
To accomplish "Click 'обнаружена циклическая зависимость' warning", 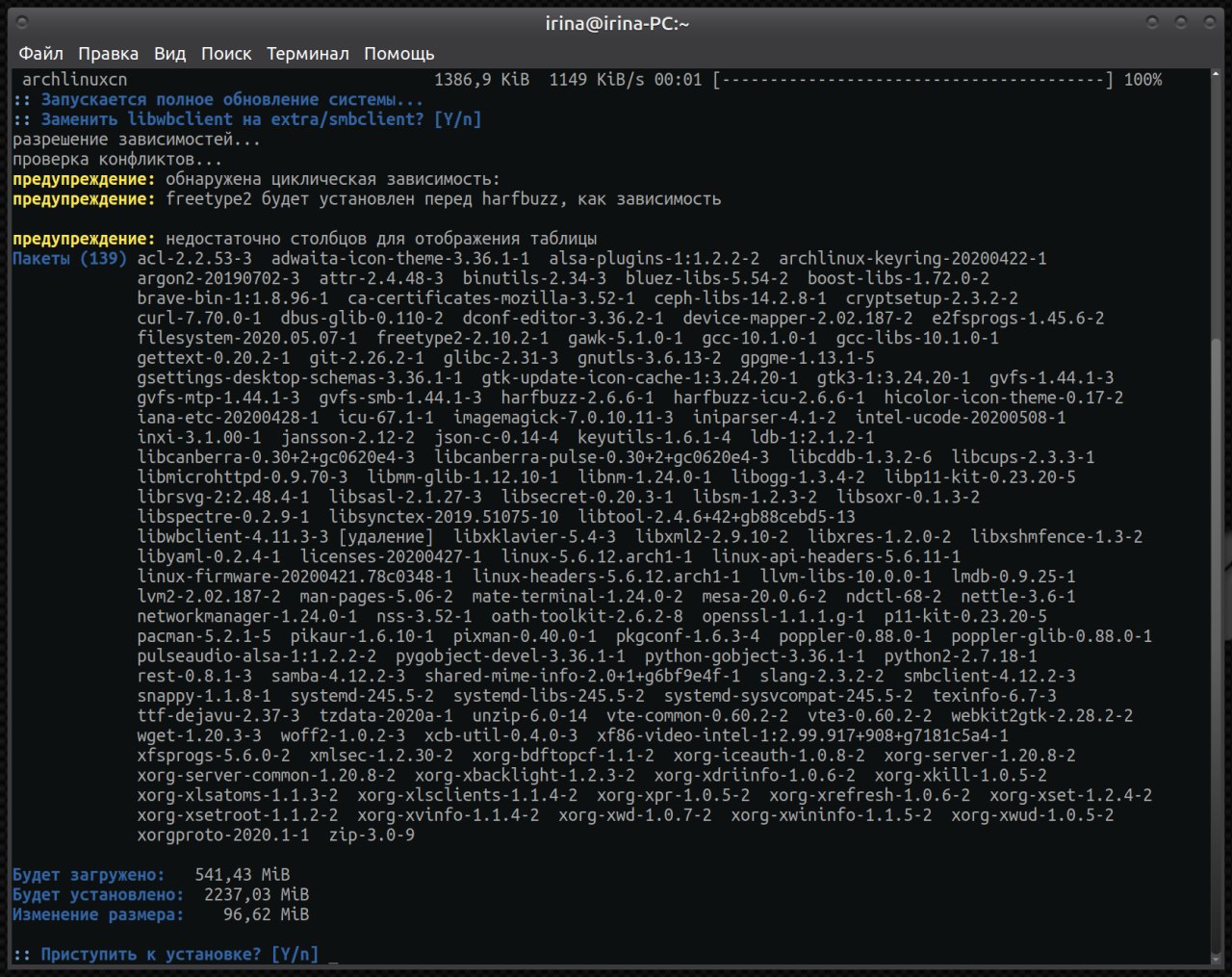I will [x=257, y=179].
